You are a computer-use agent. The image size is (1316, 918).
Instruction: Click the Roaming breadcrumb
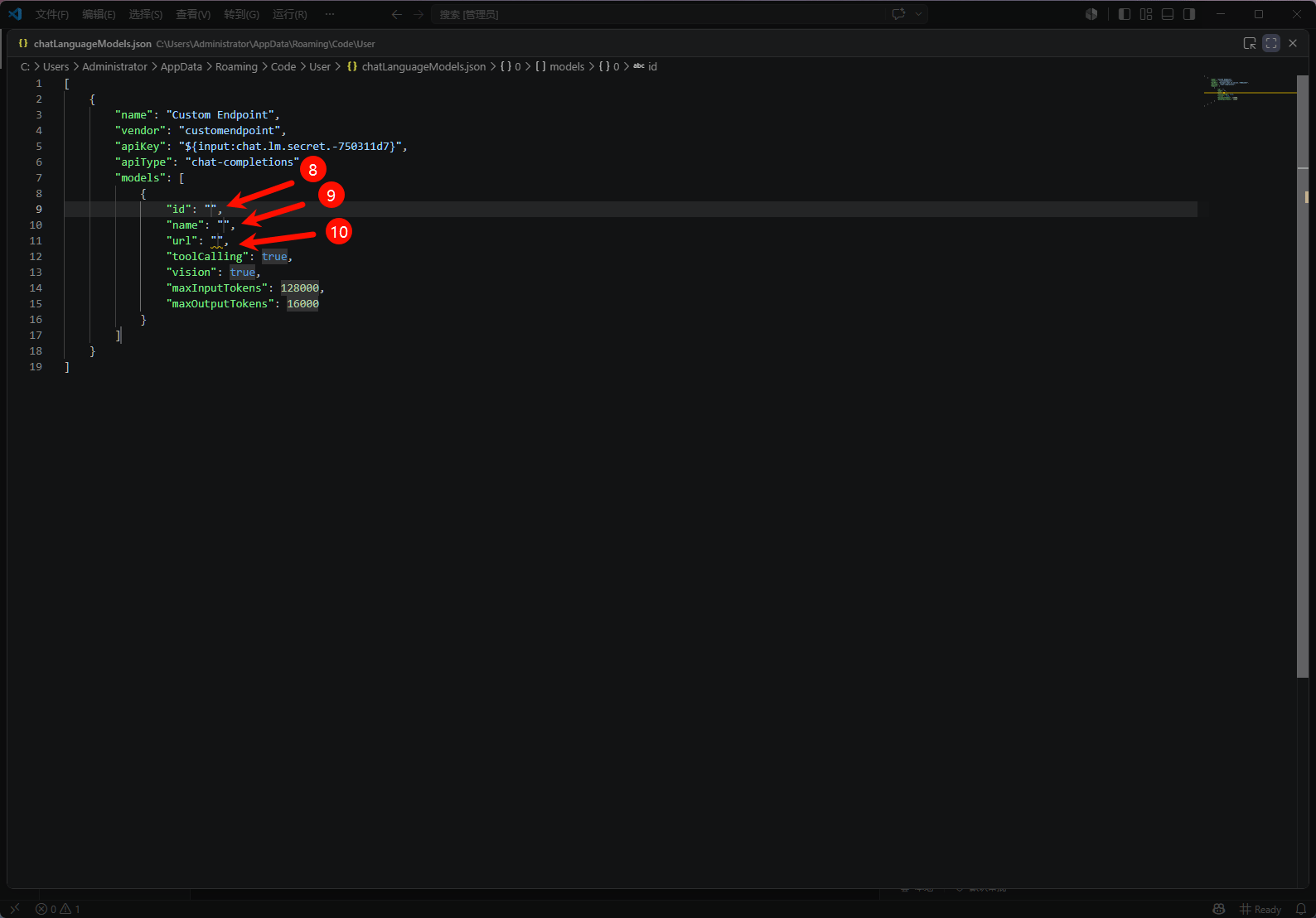[x=236, y=66]
